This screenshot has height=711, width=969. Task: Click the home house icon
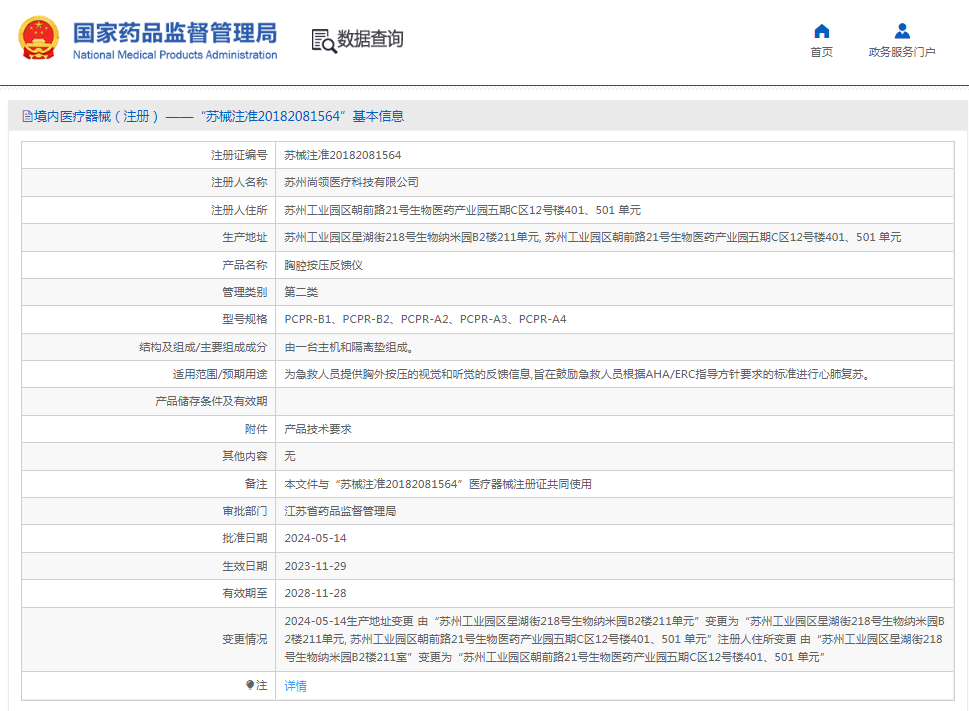[x=821, y=31]
